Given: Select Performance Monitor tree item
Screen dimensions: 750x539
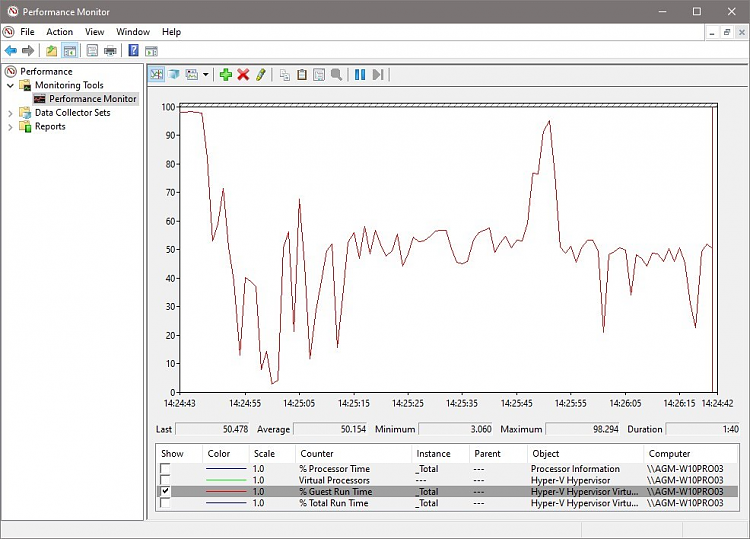Looking at the screenshot, I should [x=92, y=99].
